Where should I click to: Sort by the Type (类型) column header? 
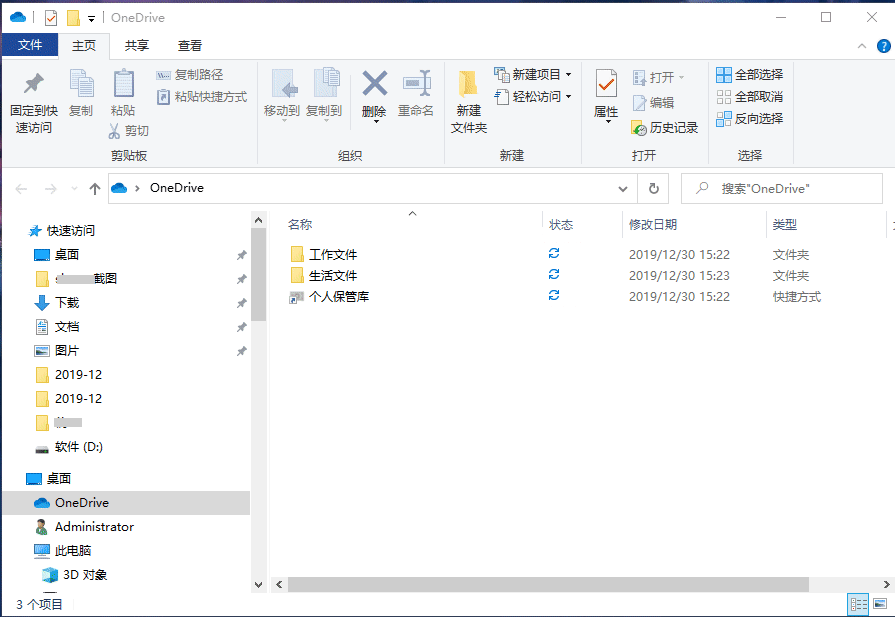point(785,225)
